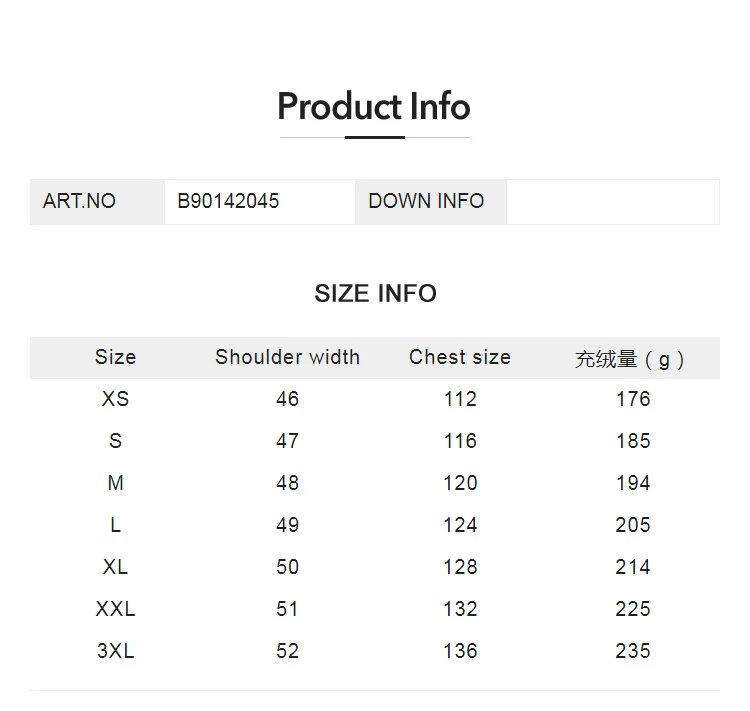750x711 pixels.
Task: Click the 充绒量 (g) column header
Action: (x=632, y=359)
